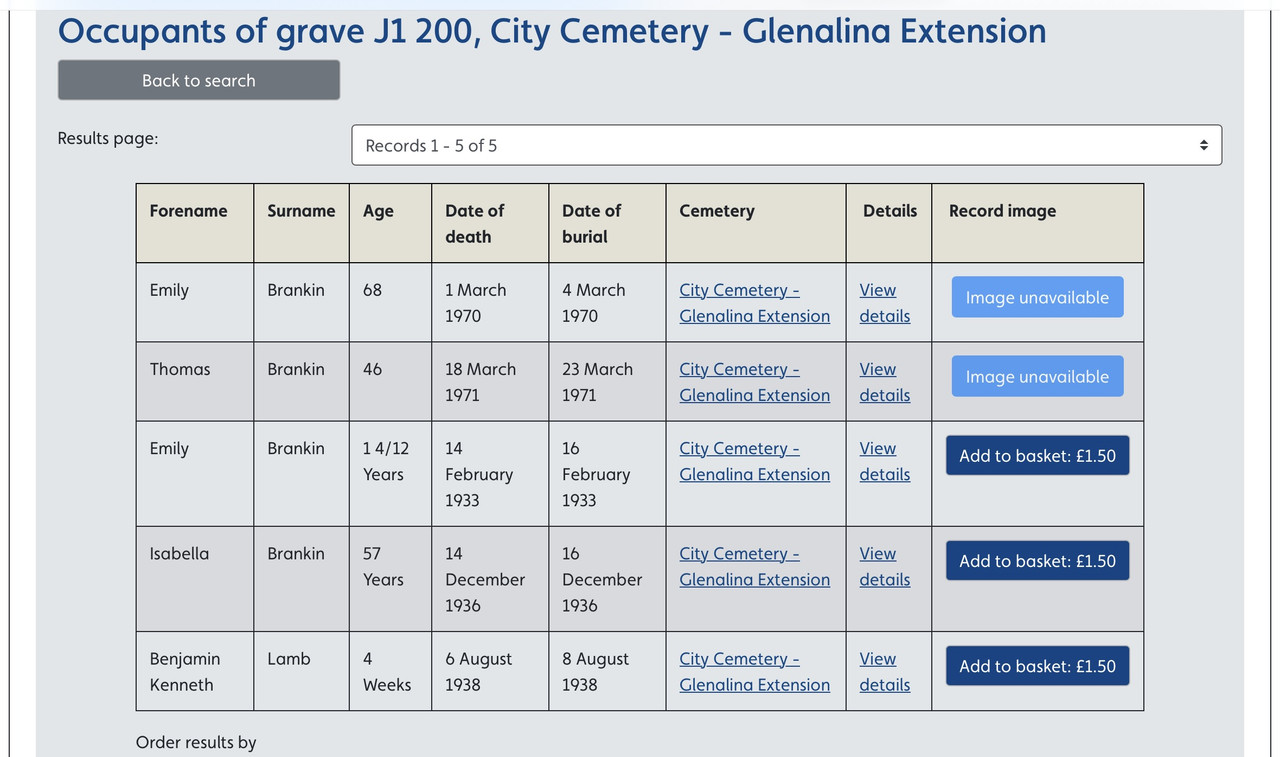Open City Cemetery link for Emily Brankin aged 68
This screenshot has width=1280, height=757.
[x=755, y=303]
